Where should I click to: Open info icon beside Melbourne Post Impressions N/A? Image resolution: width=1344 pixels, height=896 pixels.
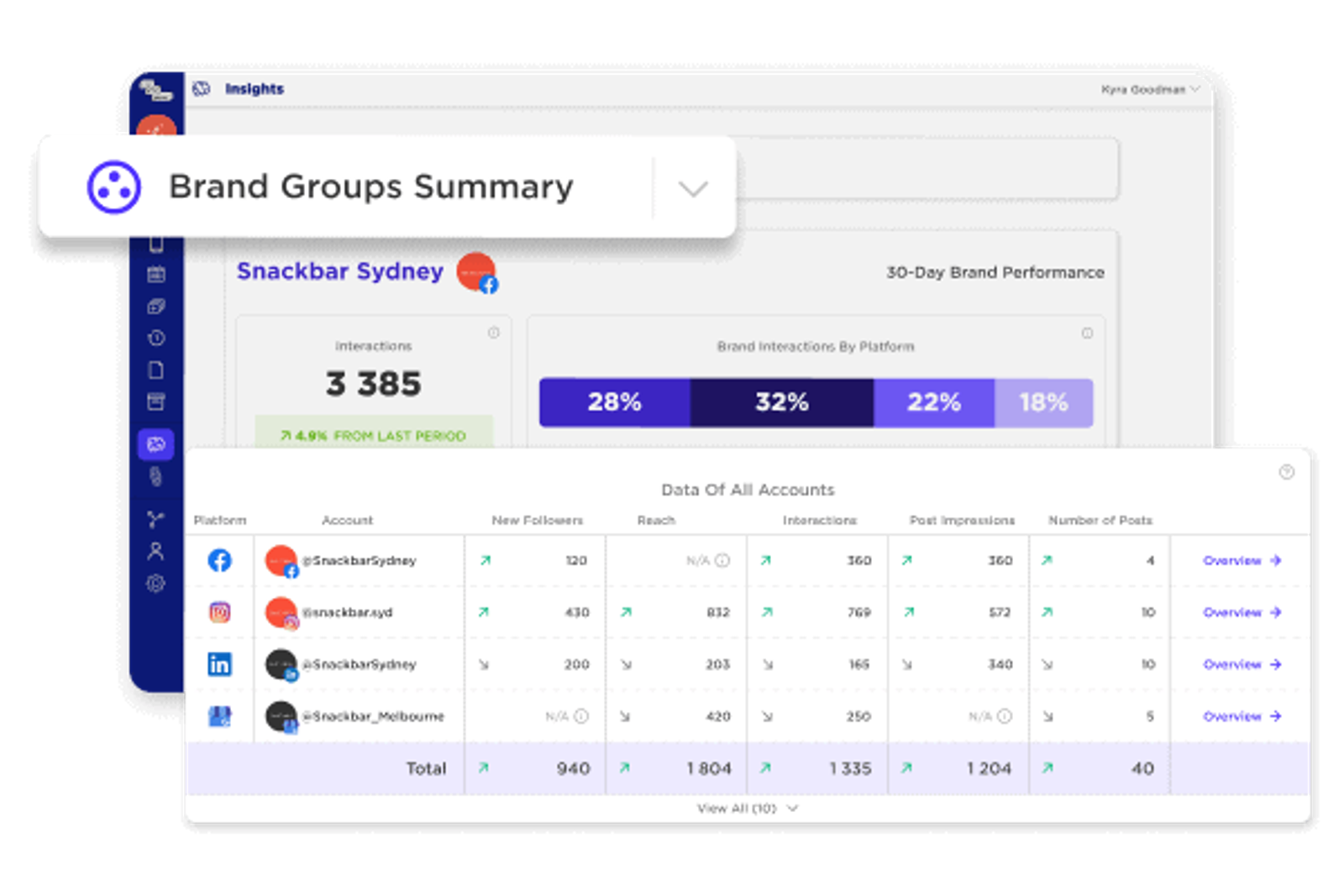(x=1005, y=716)
